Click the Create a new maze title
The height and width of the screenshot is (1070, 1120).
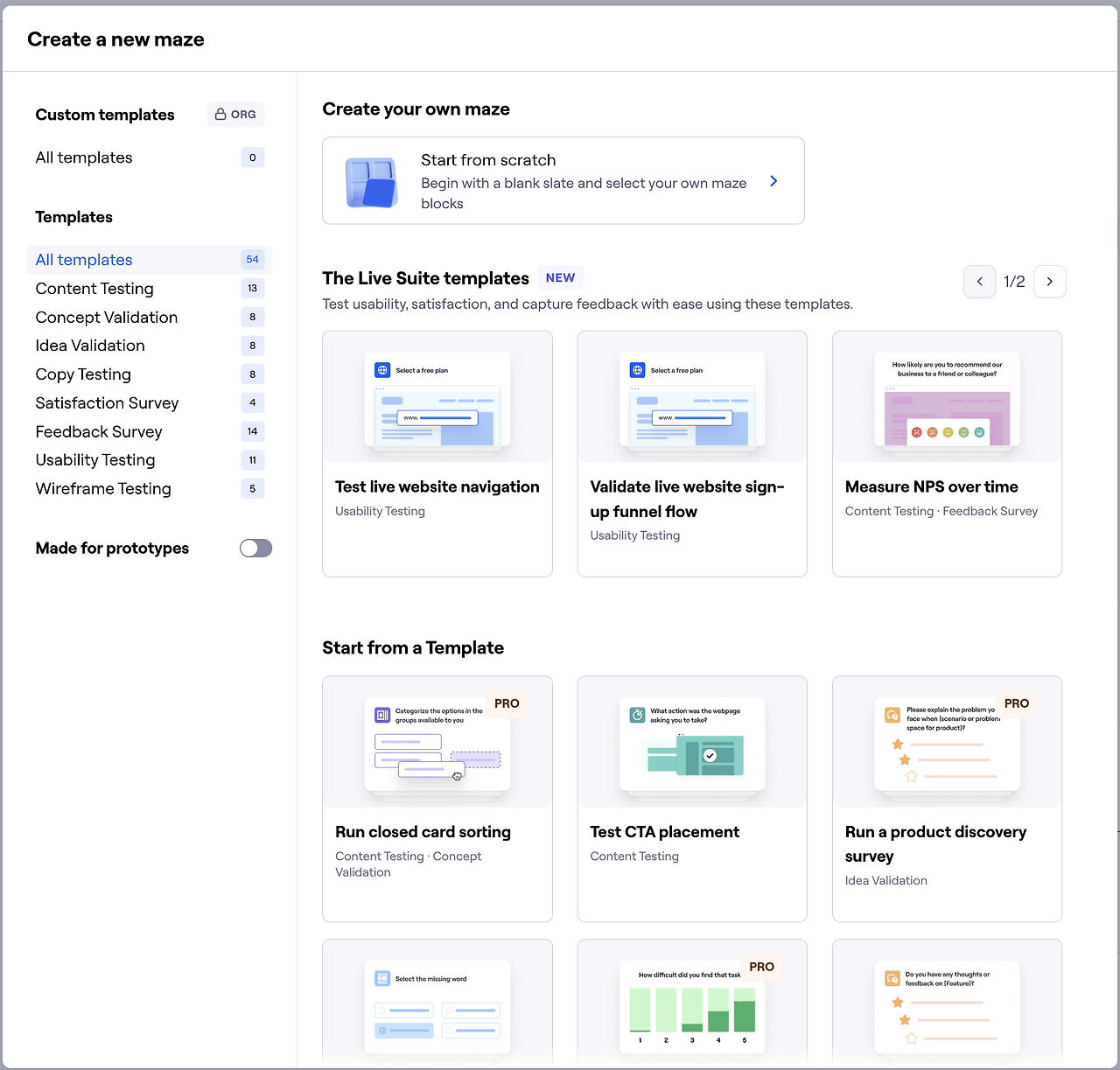(115, 39)
